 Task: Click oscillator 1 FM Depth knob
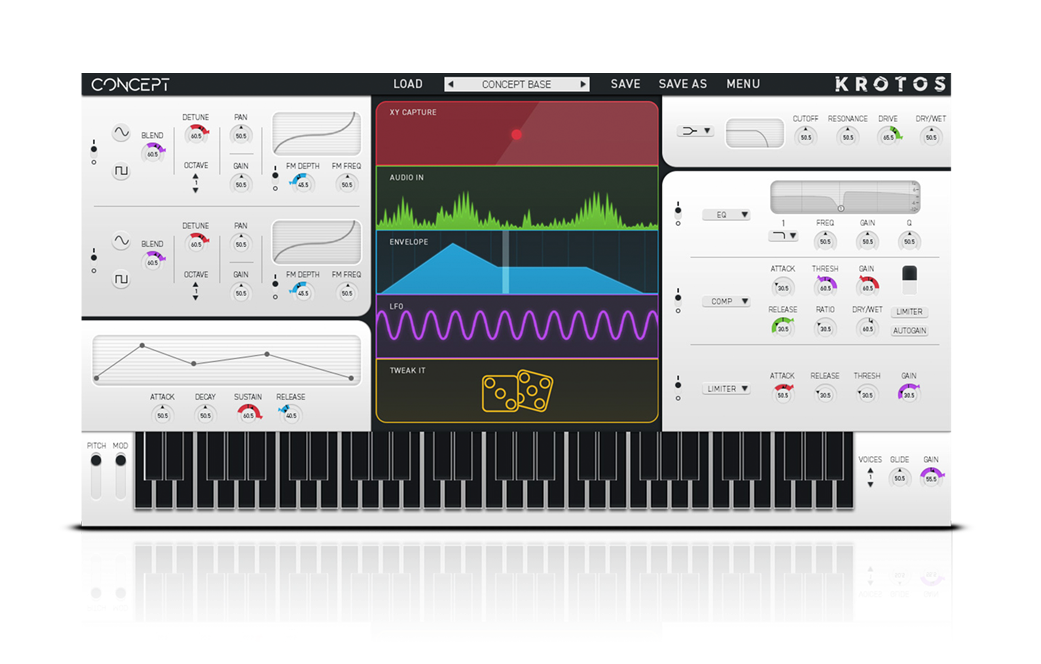coord(302,183)
